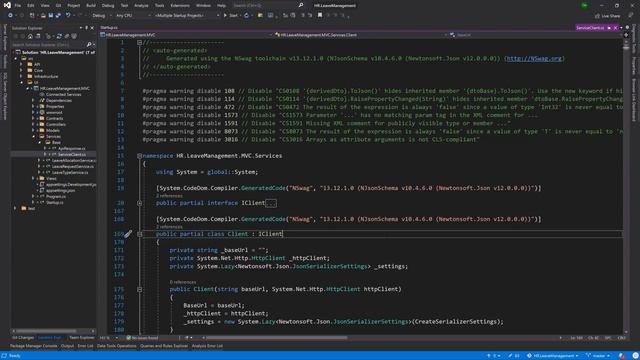Image resolution: width=640 pixels, height=360 pixels.
Task: Open the HR.LeaveManagement.MVC project navigation dropdown
Action: pyautogui.click(x=187, y=35)
